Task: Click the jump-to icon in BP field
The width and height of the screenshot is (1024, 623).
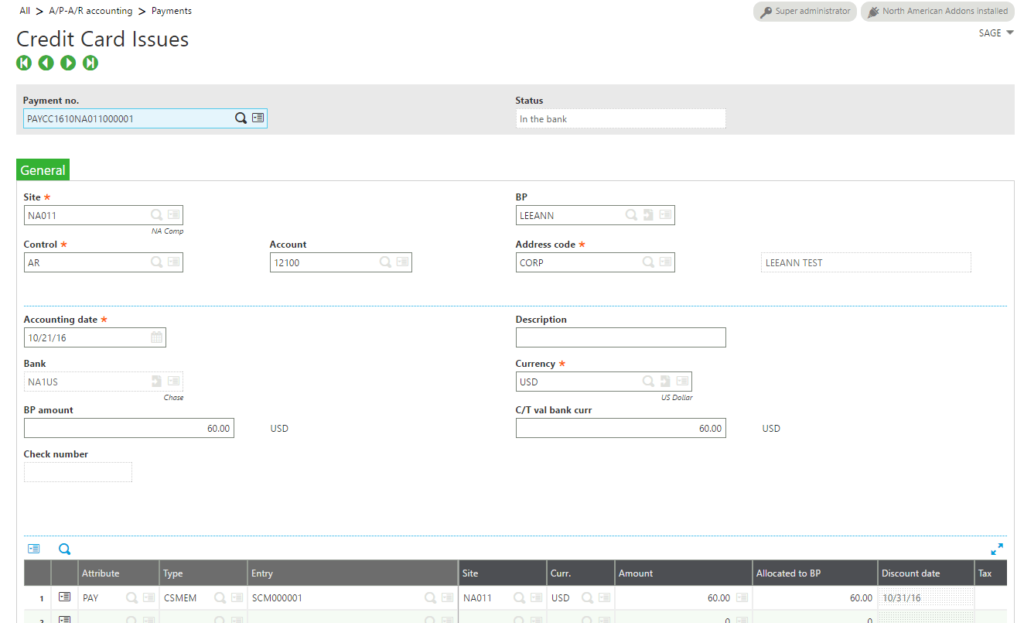Action: pos(648,215)
